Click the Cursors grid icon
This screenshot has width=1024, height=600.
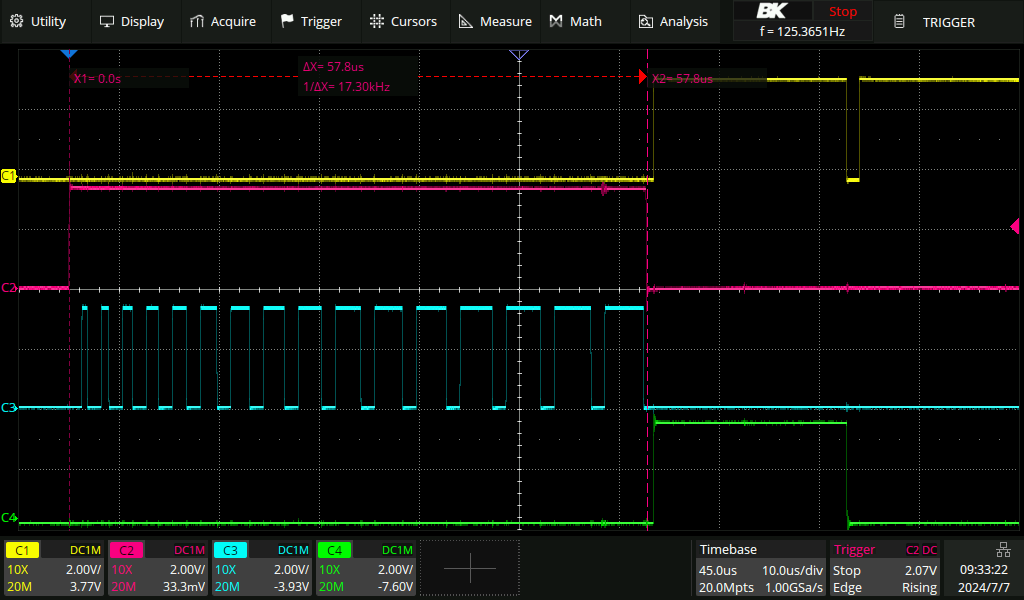click(377, 22)
